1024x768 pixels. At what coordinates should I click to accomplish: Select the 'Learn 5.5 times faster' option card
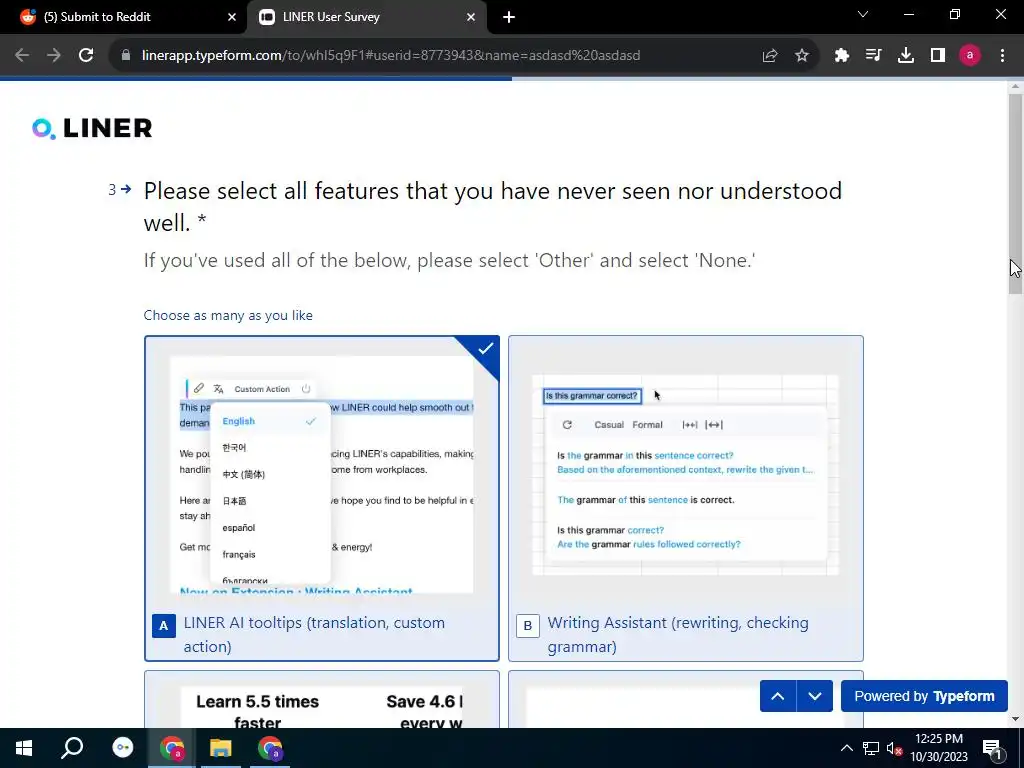(x=322, y=699)
